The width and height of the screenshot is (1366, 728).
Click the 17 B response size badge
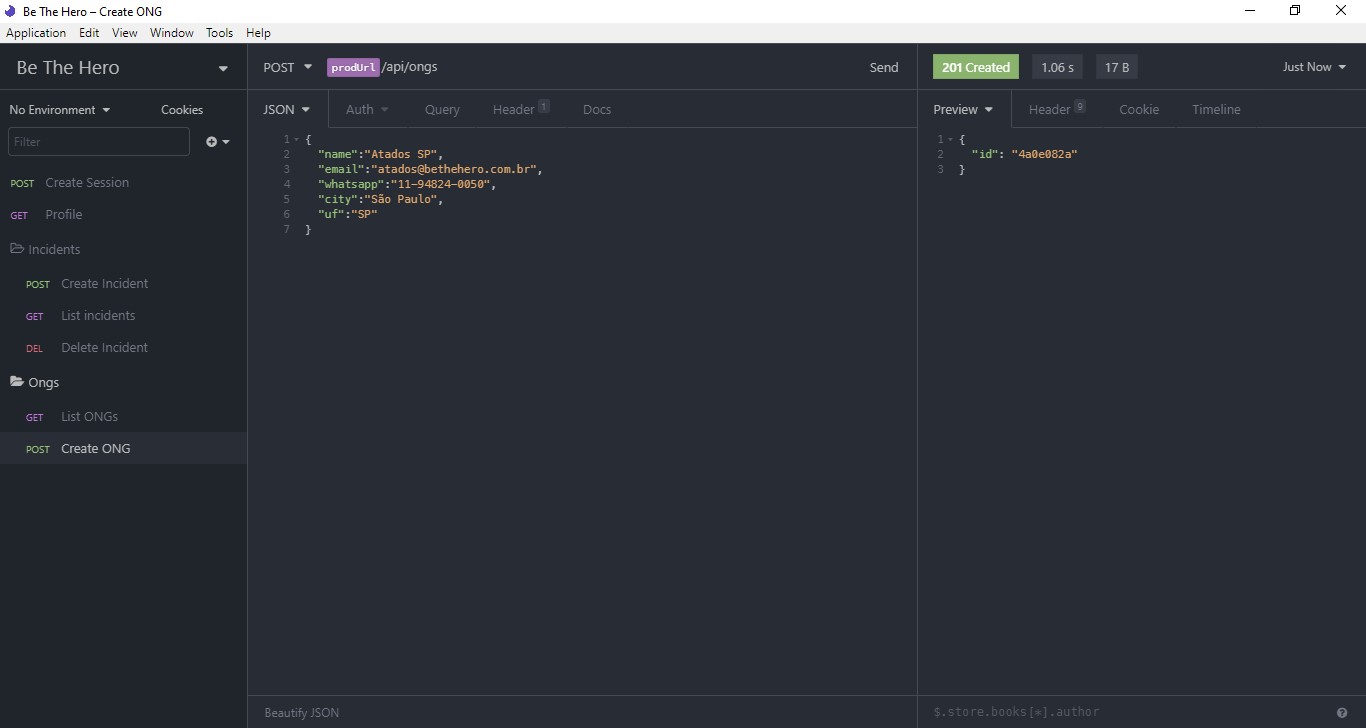(x=1117, y=67)
